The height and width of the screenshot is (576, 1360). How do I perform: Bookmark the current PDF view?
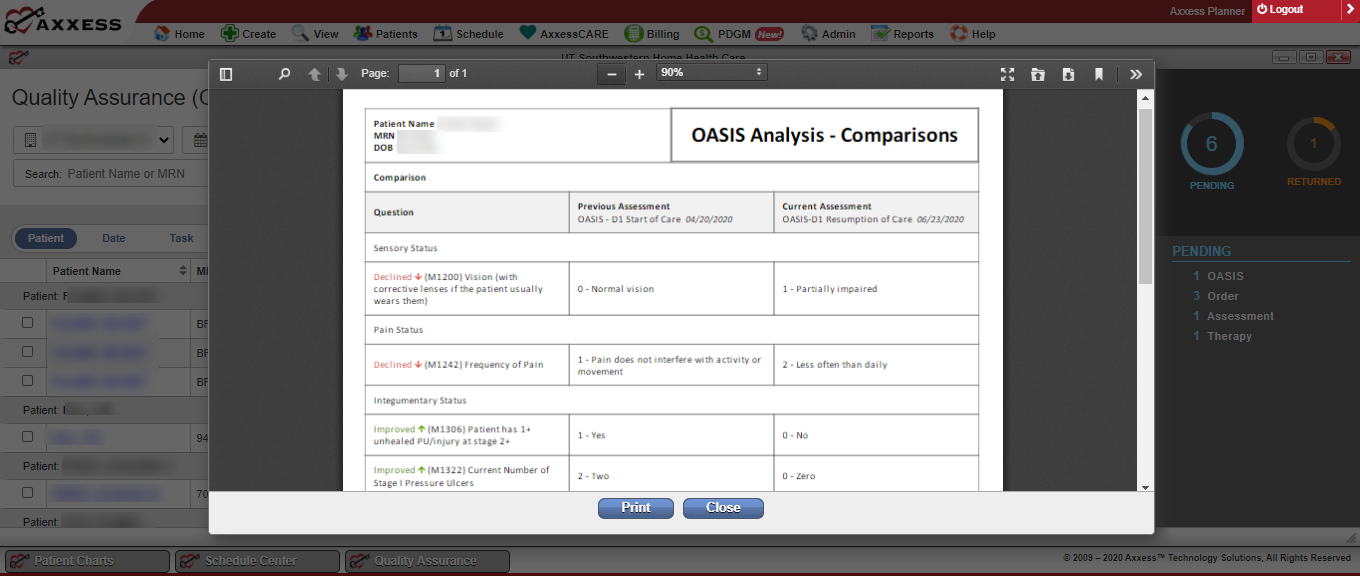(1099, 73)
